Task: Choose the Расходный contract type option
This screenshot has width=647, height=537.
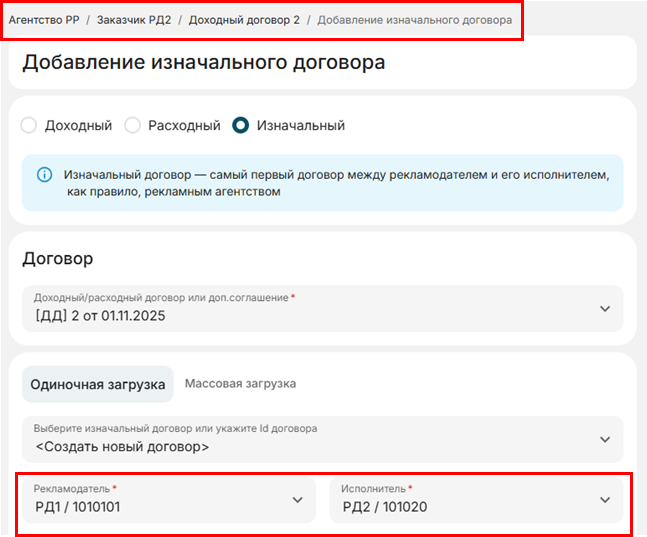Action: coord(132,126)
